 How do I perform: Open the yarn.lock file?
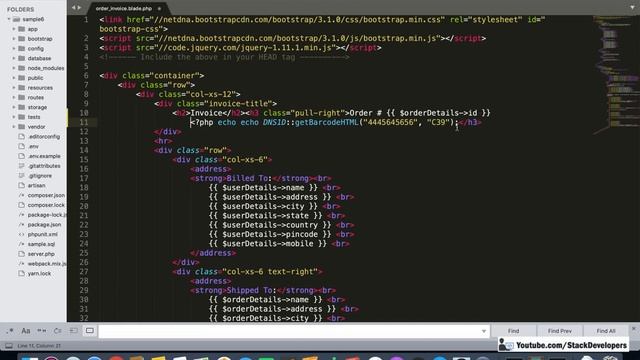point(39,274)
